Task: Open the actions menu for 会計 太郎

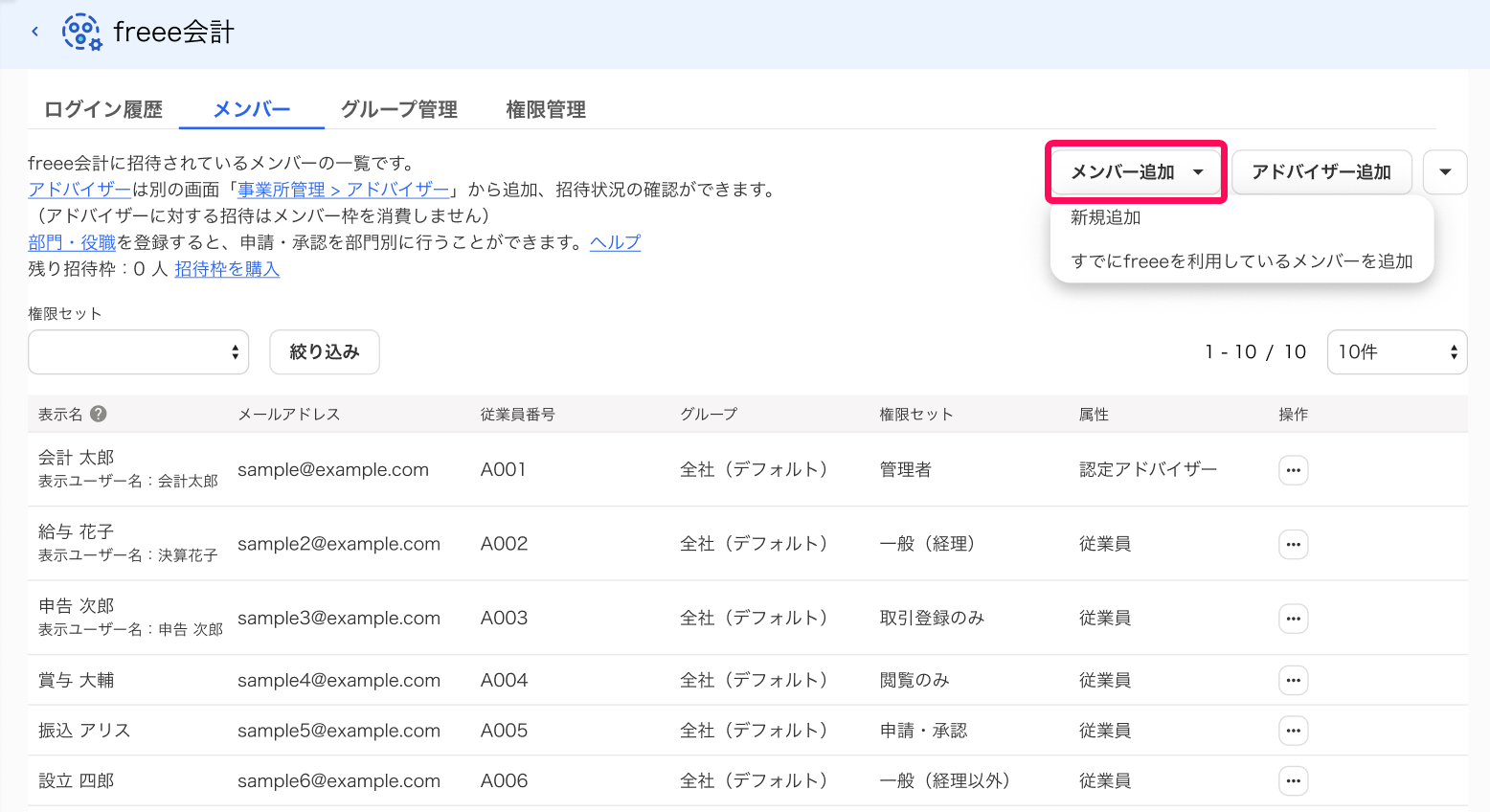Action: pos(1293,470)
